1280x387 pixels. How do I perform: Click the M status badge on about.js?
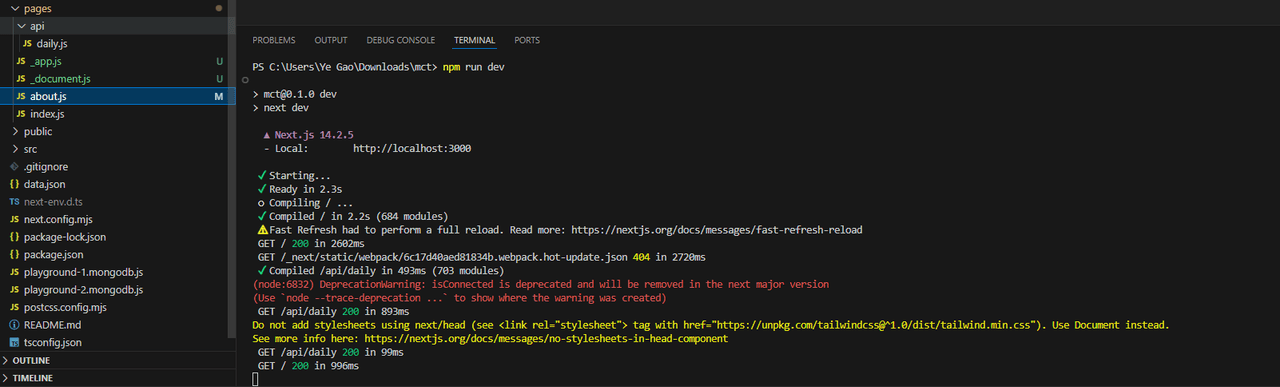point(218,97)
